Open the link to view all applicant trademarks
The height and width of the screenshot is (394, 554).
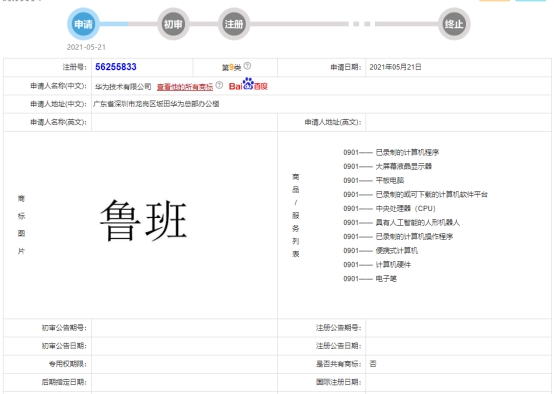pyautogui.click(x=185, y=87)
